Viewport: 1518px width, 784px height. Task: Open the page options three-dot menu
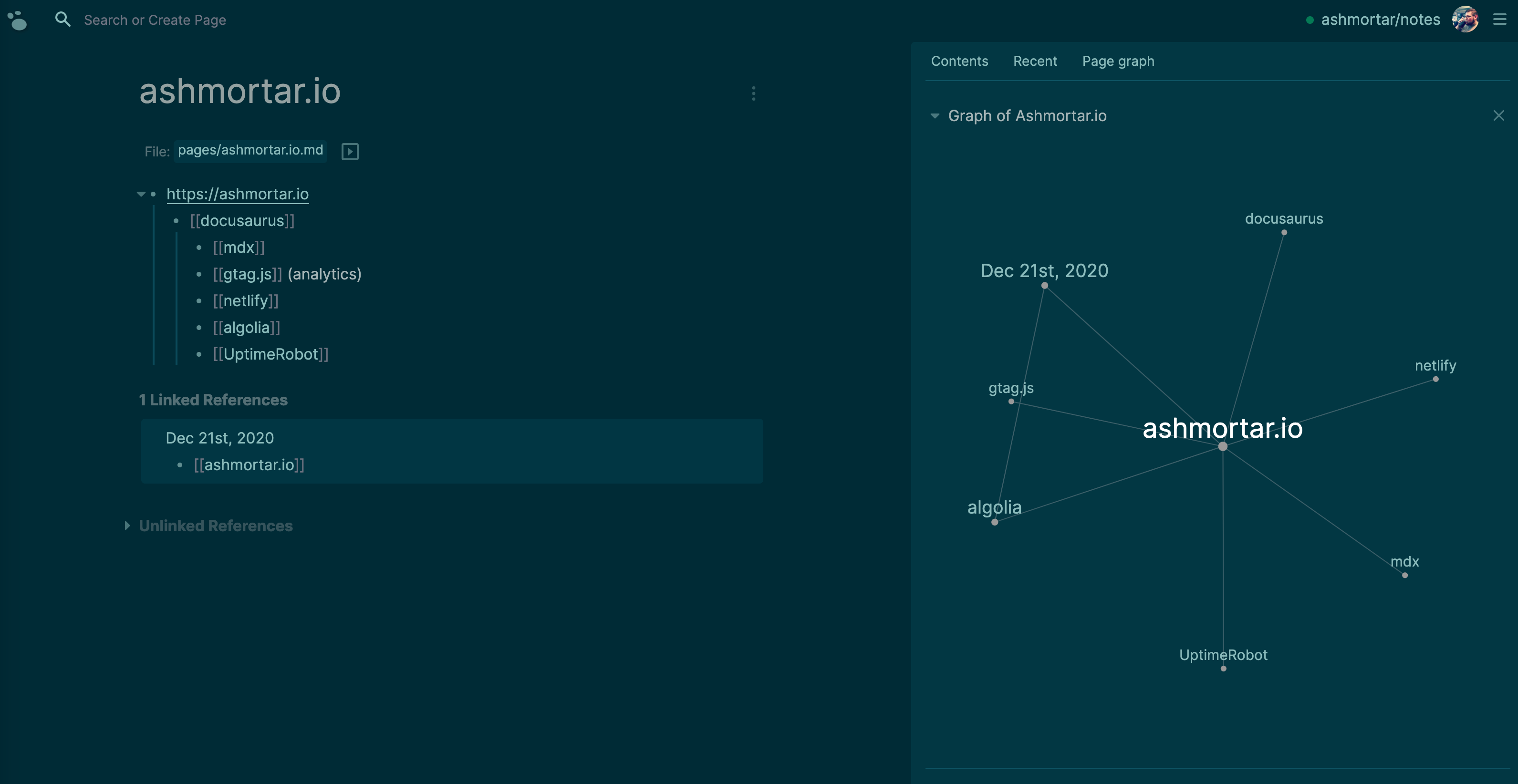[x=753, y=93]
